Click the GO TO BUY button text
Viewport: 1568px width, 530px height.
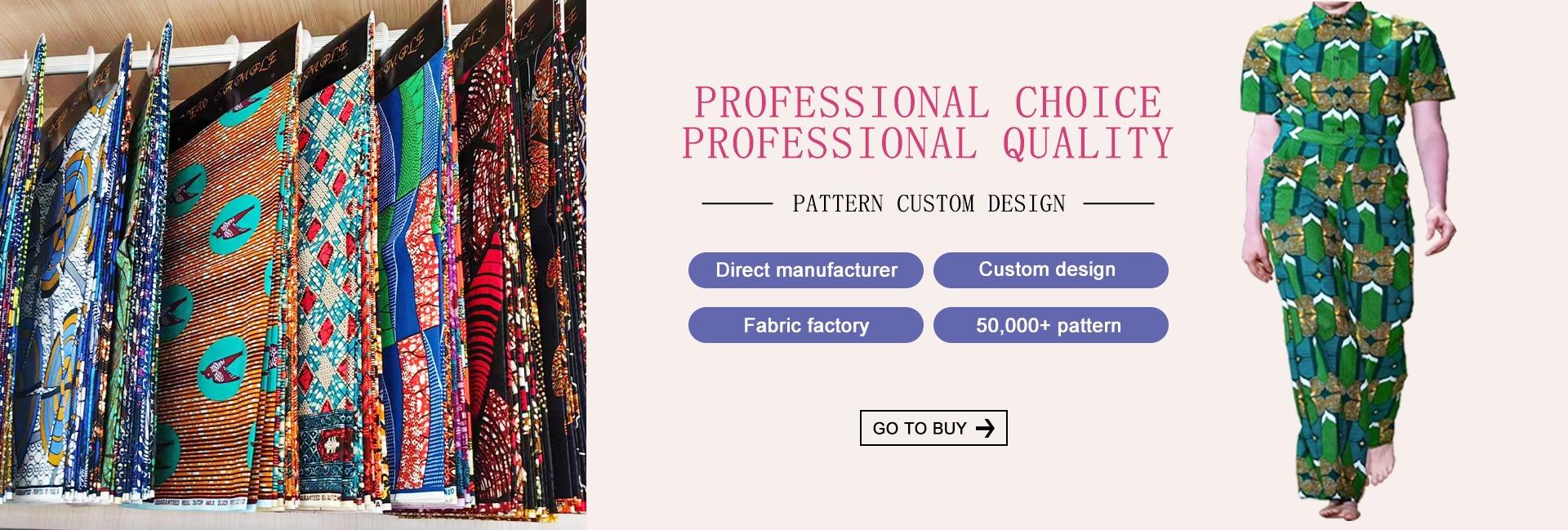(920, 428)
